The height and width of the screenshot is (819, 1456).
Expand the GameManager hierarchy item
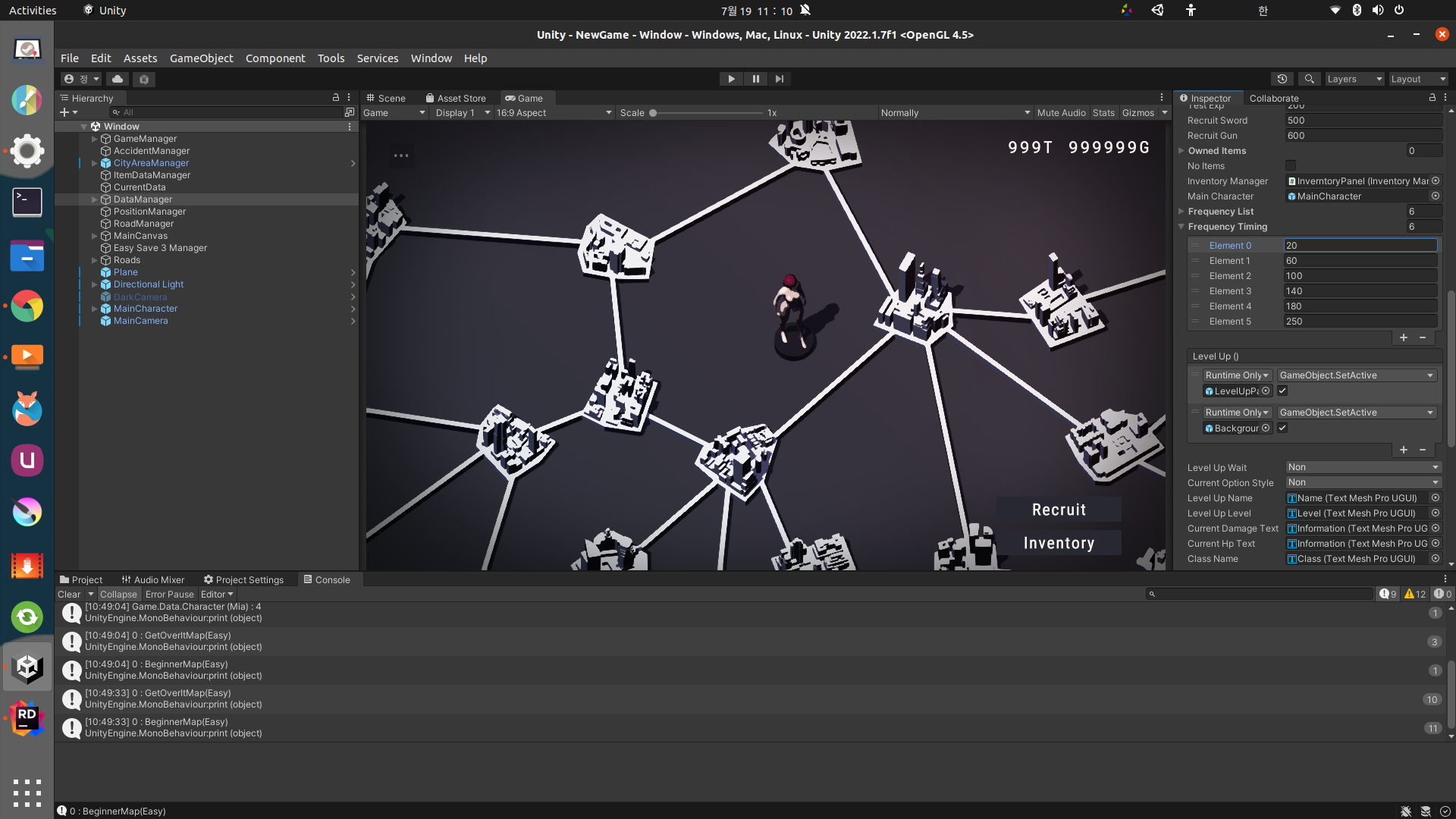click(95, 139)
